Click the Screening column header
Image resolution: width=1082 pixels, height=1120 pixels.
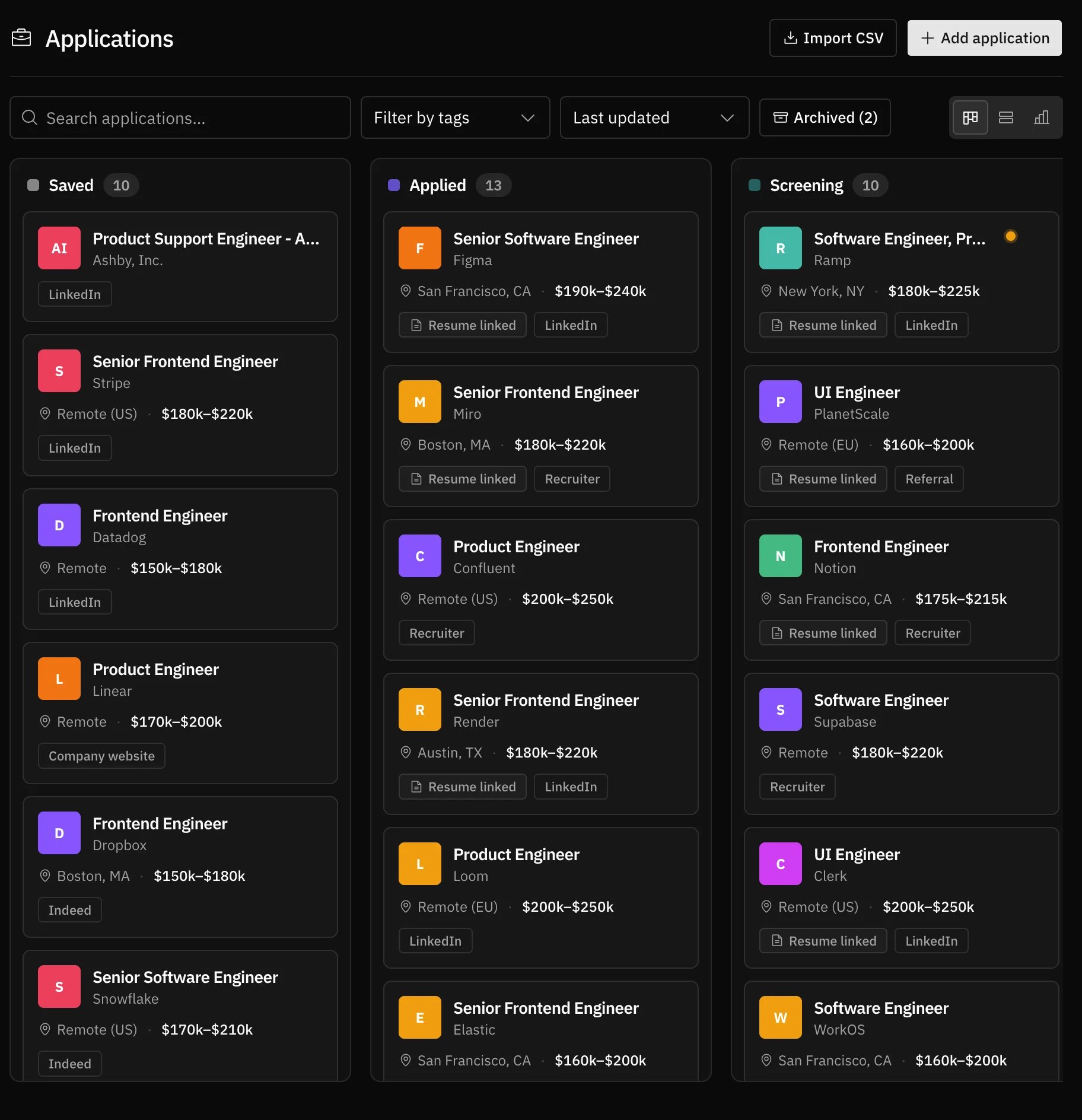(x=806, y=185)
